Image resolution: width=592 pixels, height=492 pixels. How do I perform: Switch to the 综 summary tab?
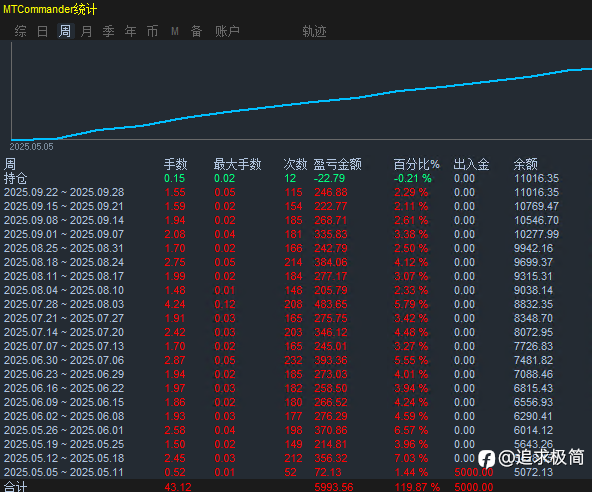(x=20, y=31)
